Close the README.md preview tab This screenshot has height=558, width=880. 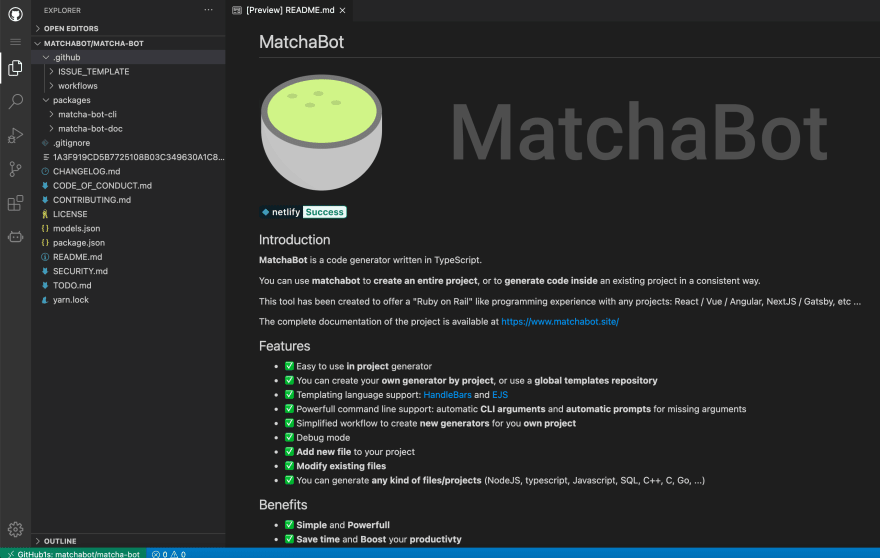coord(342,10)
